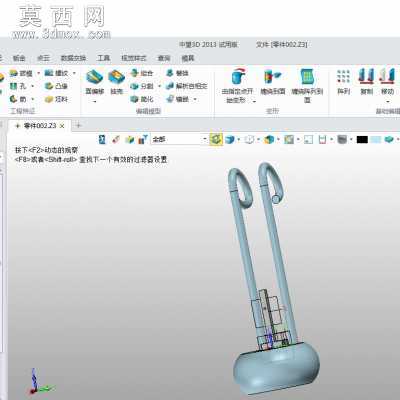Click the gray cylinder display icon
The image size is (400, 400).
pos(342,139)
